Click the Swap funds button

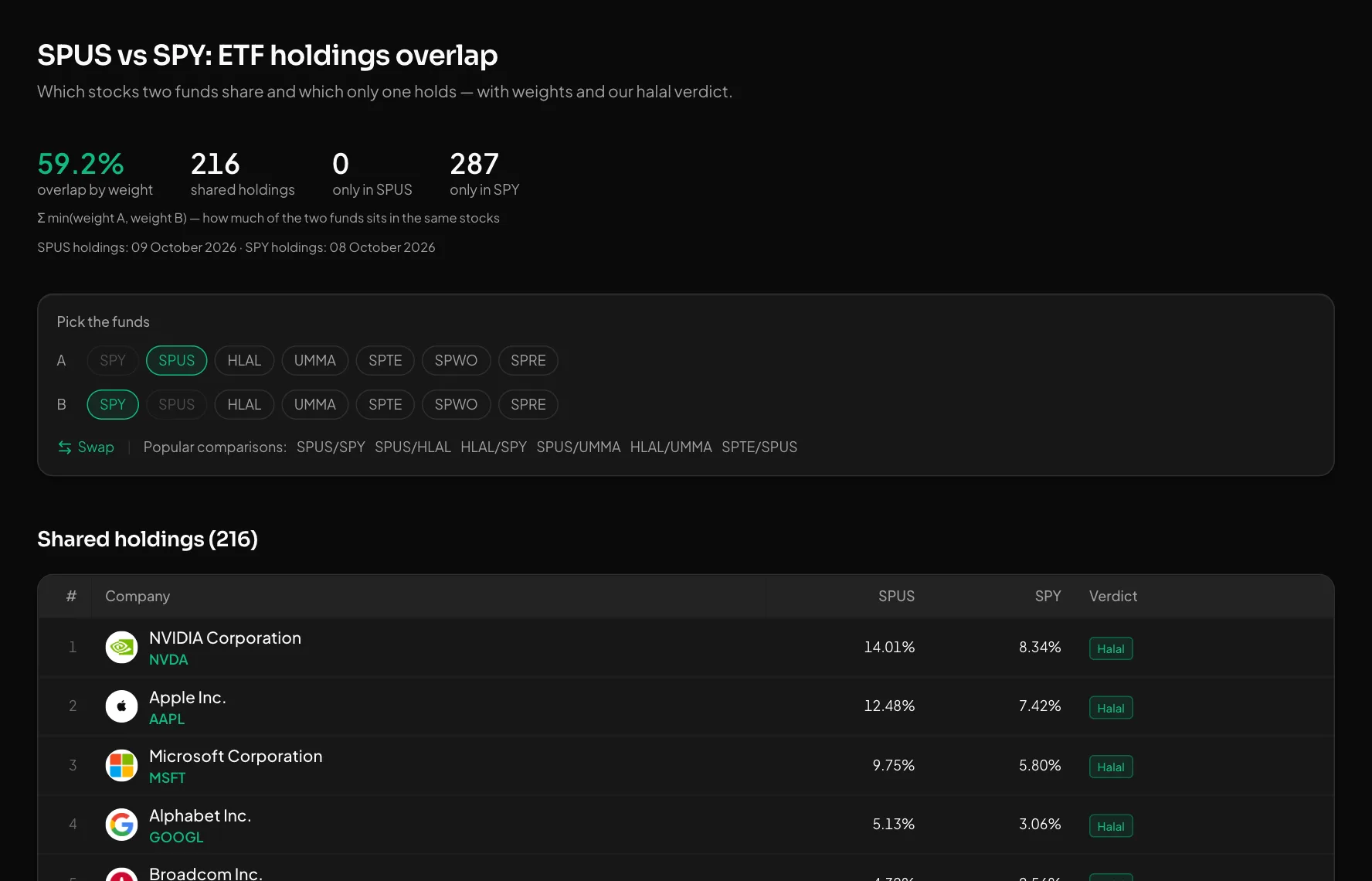click(86, 447)
